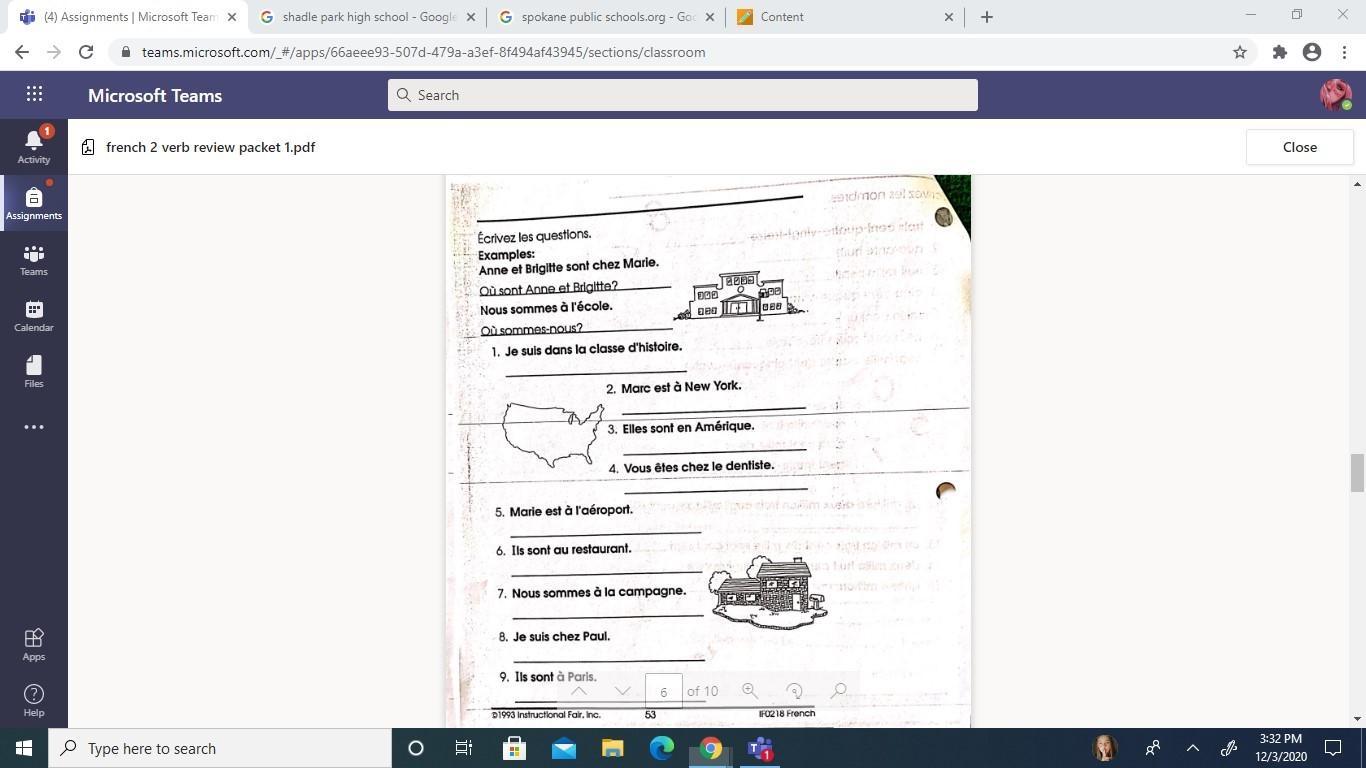Click the text 'Marc est à New York.'

coord(680,387)
